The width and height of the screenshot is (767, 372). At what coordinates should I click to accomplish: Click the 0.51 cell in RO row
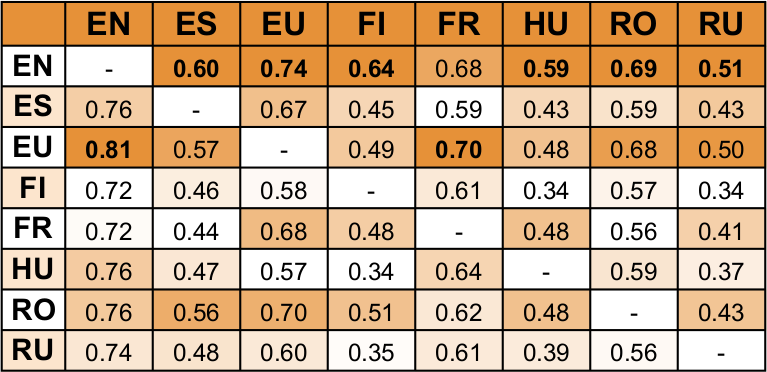click(371, 310)
